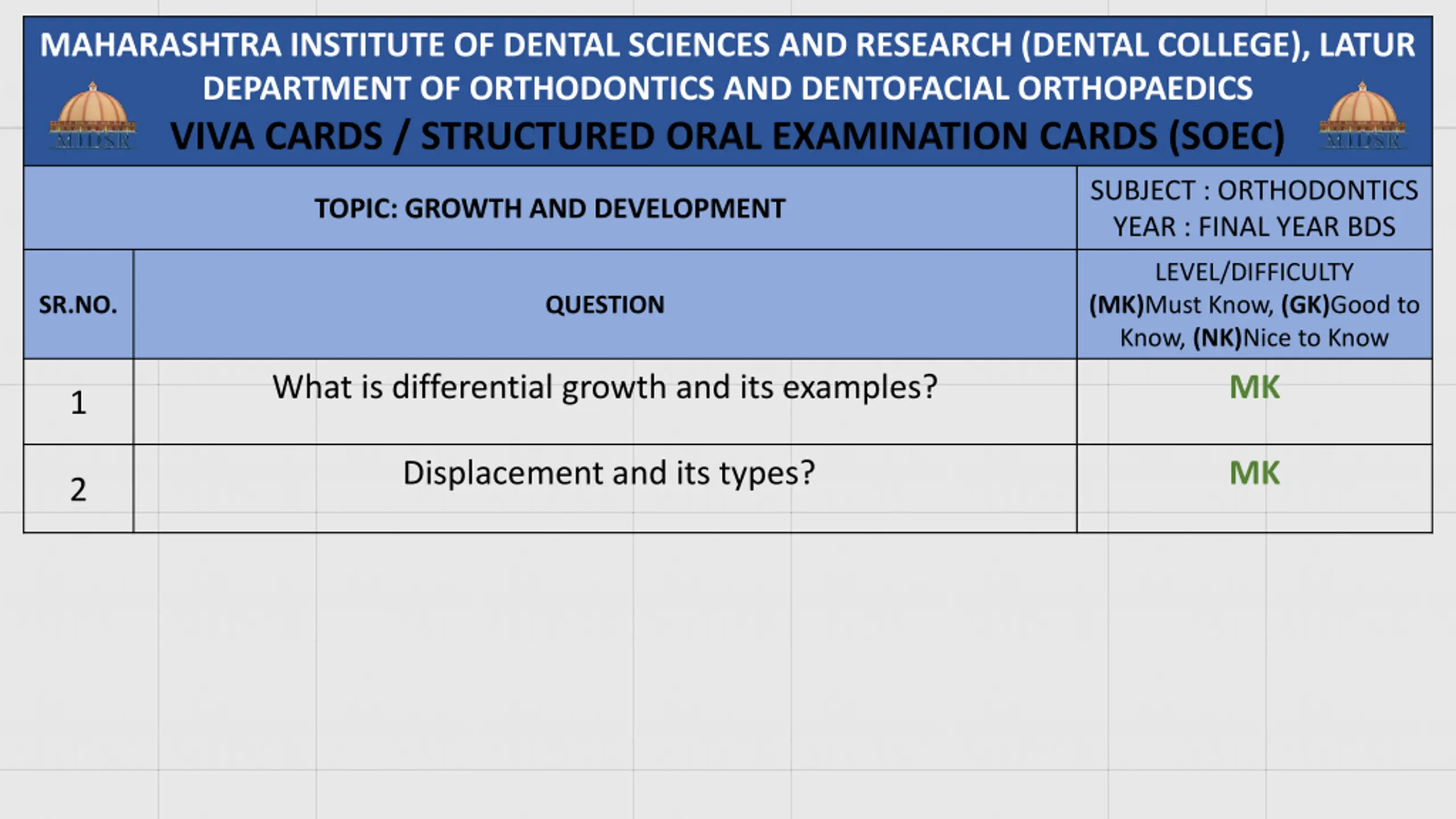Select the Department of Orthodontics heading line
This screenshot has height=819, width=1456.
click(727, 88)
